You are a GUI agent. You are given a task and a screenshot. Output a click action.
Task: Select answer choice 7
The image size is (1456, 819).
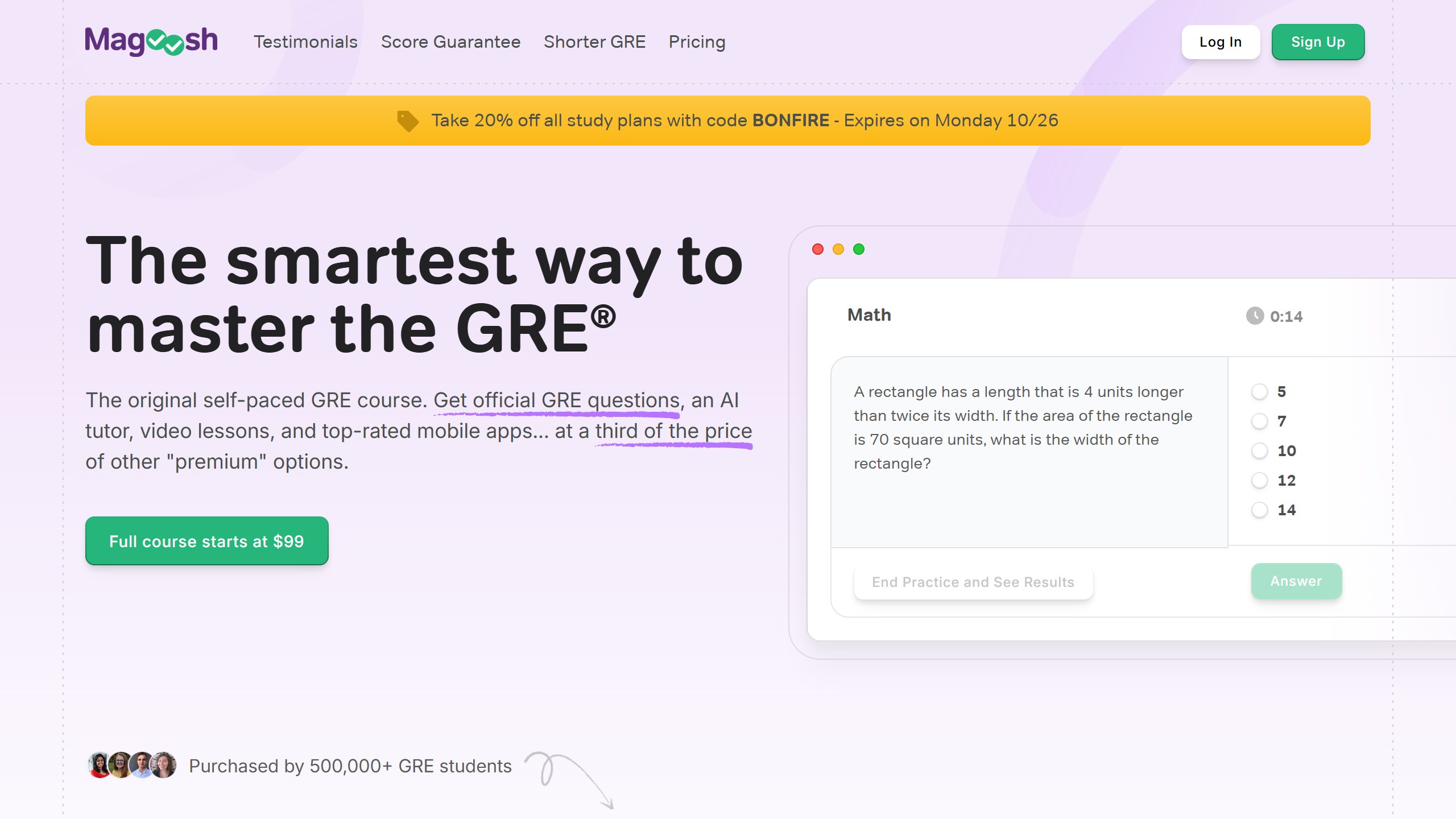point(1259,421)
